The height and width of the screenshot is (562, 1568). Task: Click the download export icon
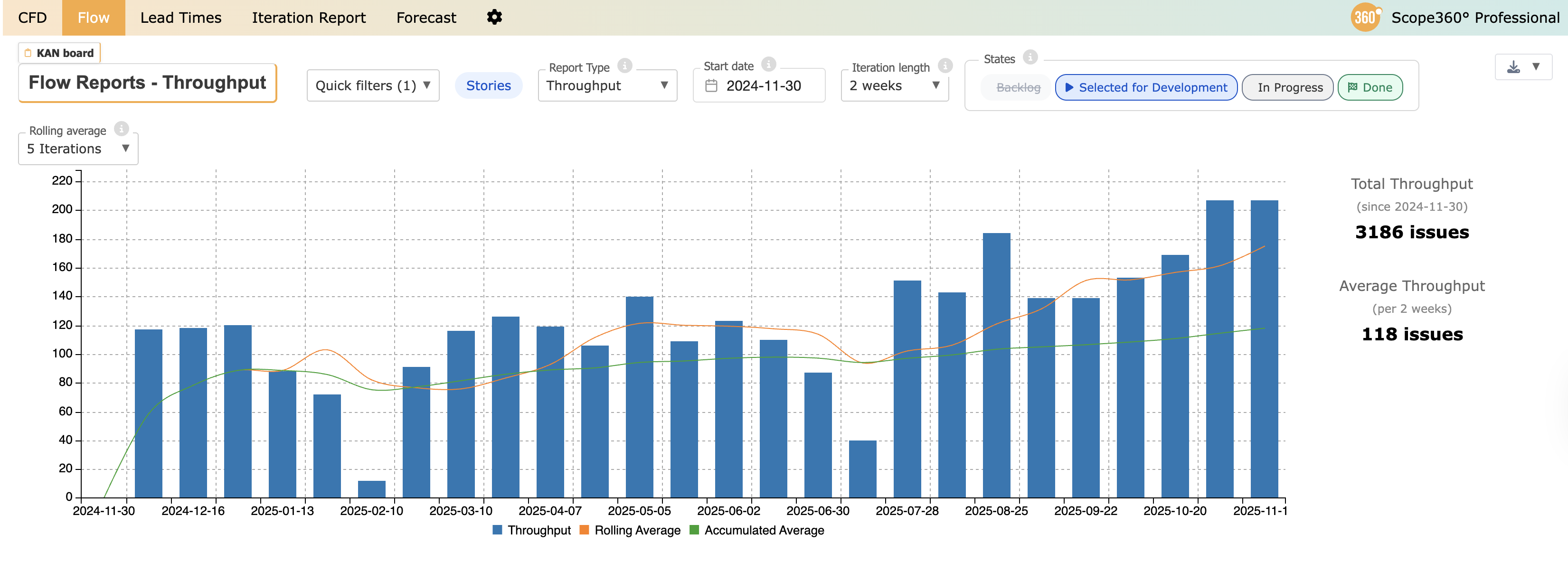[1513, 67]
